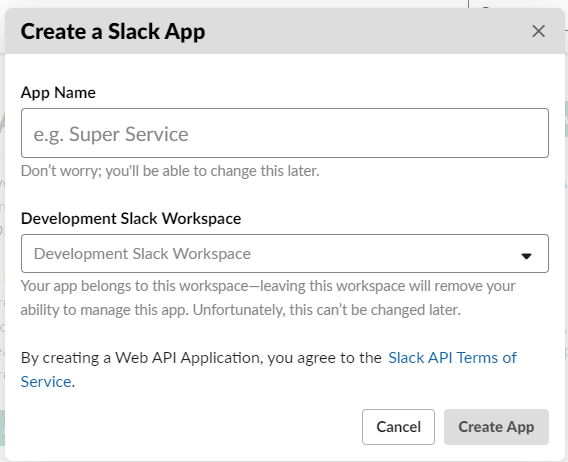
Task: Click the Cancel button
Action: (398, 427)
